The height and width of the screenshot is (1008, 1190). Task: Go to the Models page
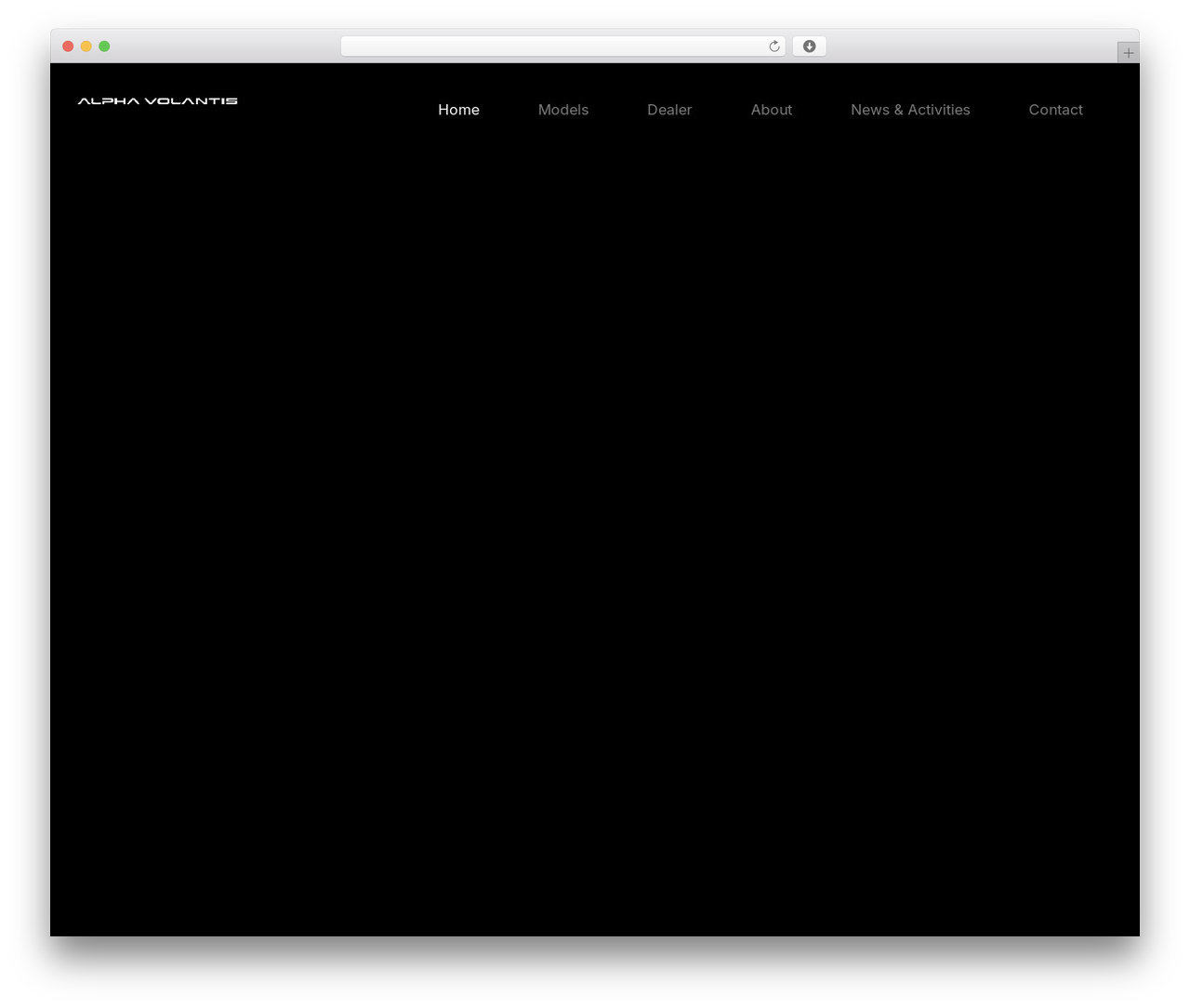point(563,110)
